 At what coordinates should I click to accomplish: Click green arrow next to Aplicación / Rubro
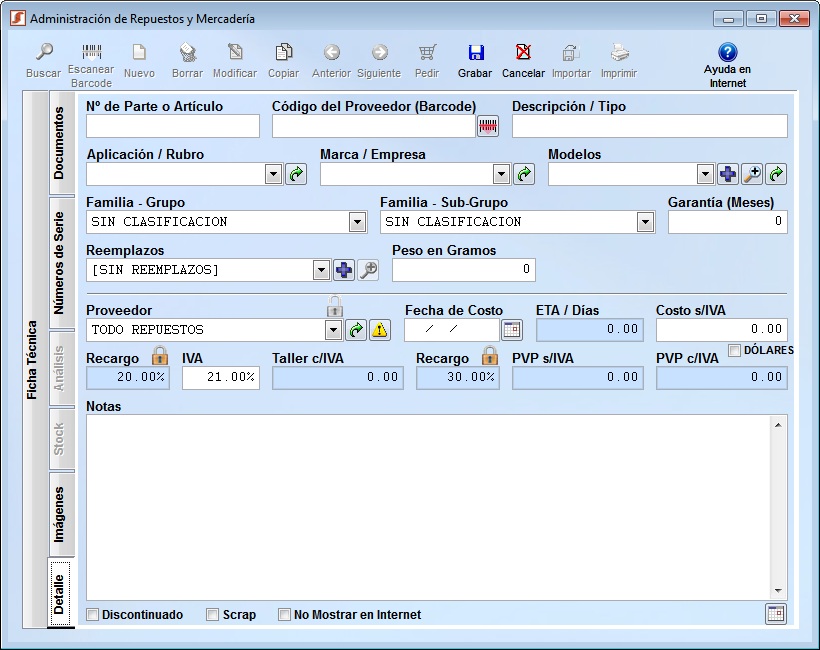[296, 174]
